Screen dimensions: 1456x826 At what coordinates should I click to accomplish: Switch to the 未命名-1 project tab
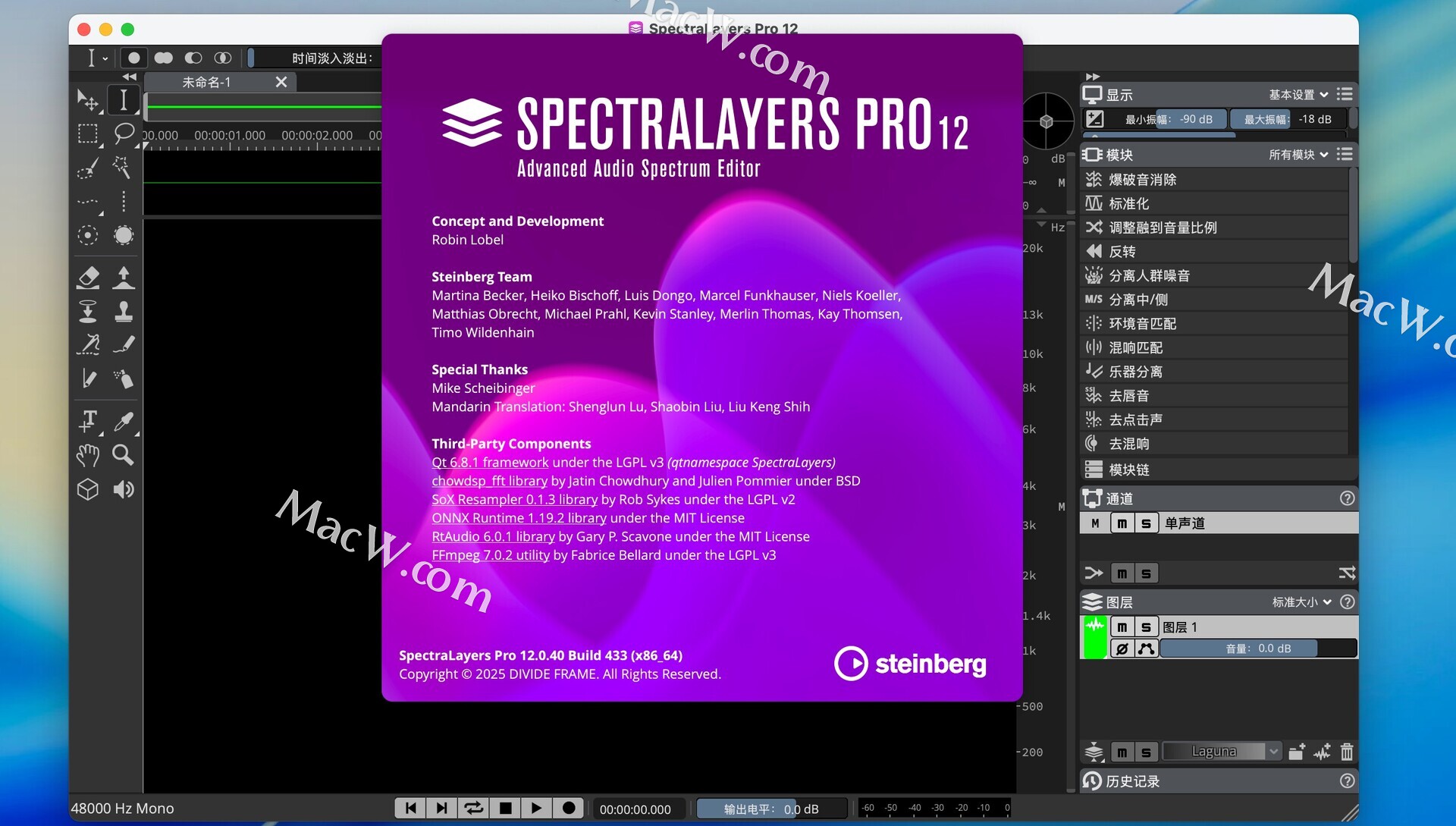(x=206, y=82)
